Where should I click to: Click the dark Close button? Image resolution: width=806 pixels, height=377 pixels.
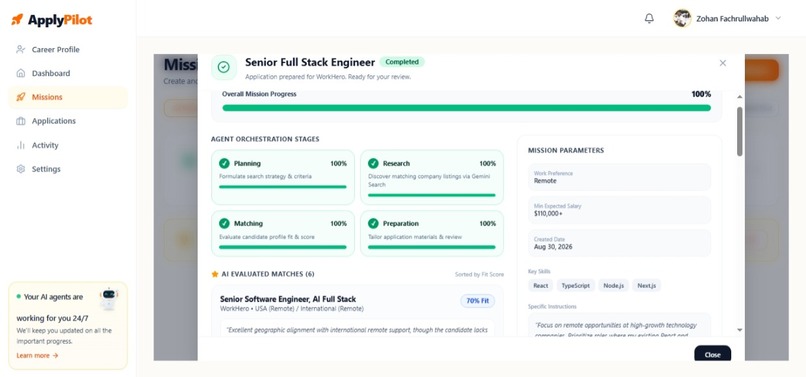click(x=712, y=354)
